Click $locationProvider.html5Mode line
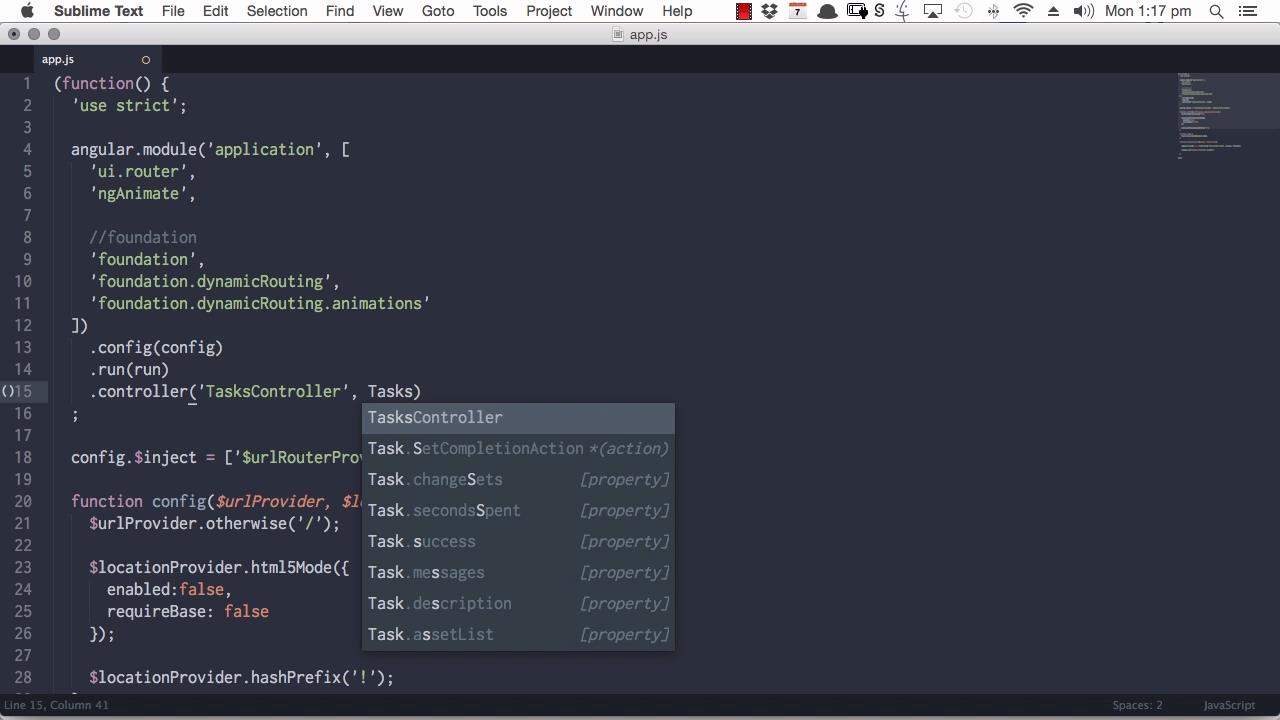 pyautogui.click(x=219, y=567)
